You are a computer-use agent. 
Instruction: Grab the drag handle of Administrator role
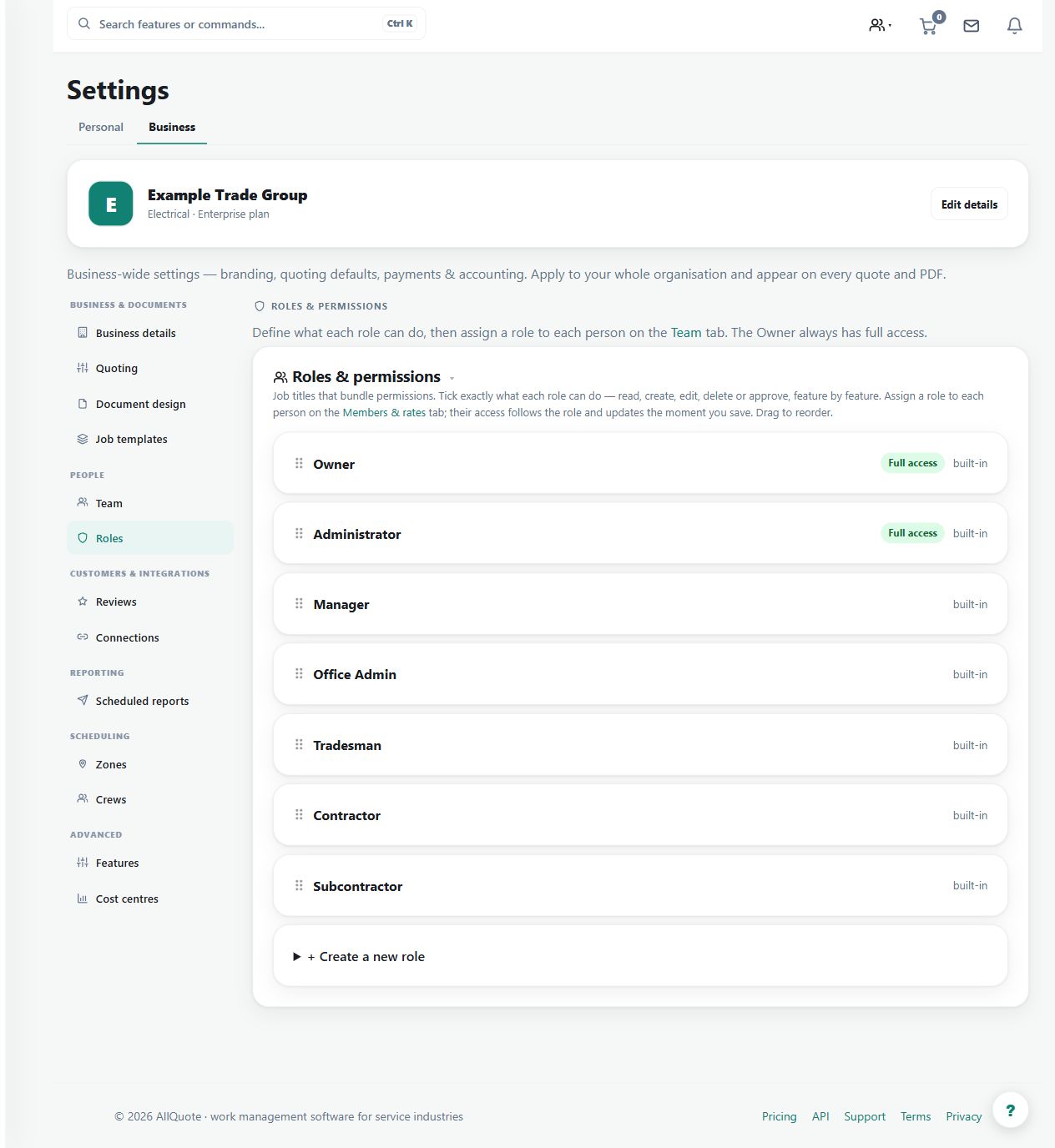[x=299, y=533]
